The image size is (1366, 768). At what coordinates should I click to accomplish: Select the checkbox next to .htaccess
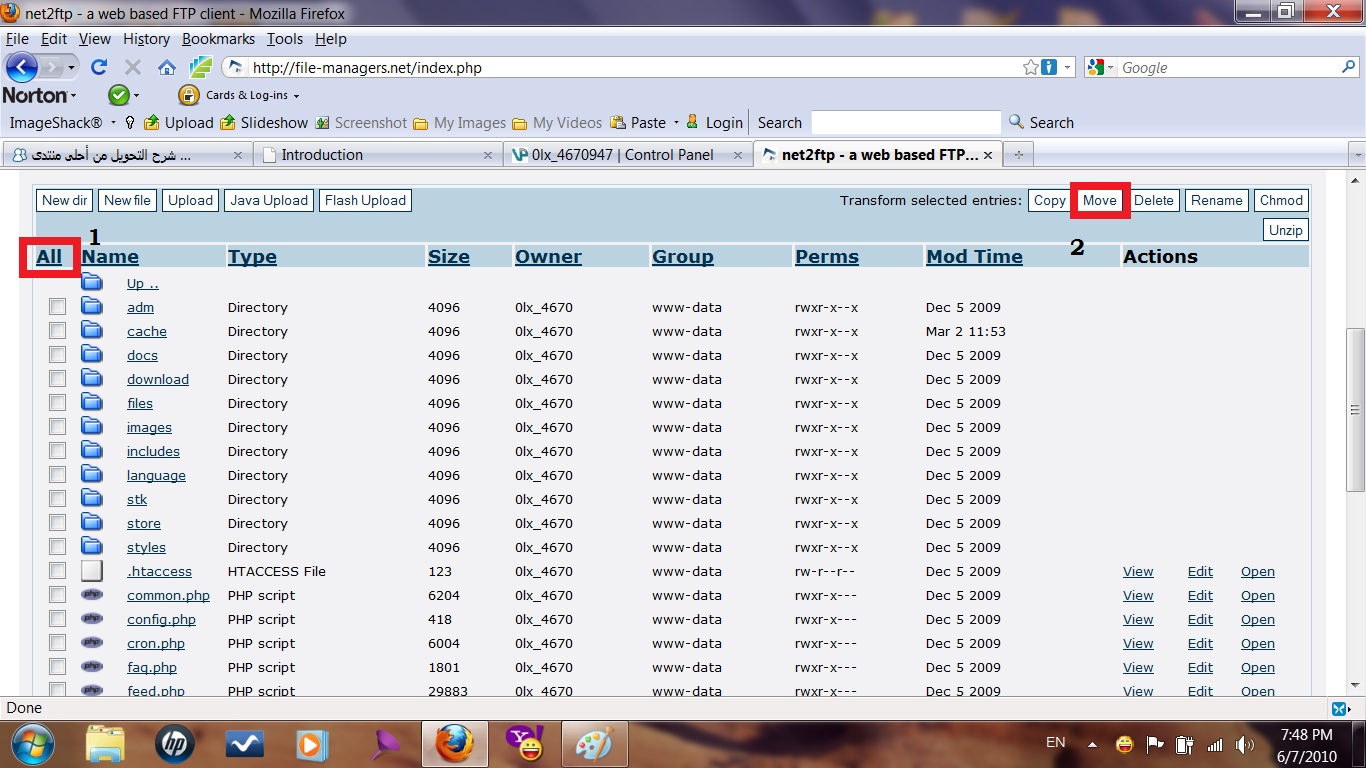pyautogui.click(x=58, y=571)
